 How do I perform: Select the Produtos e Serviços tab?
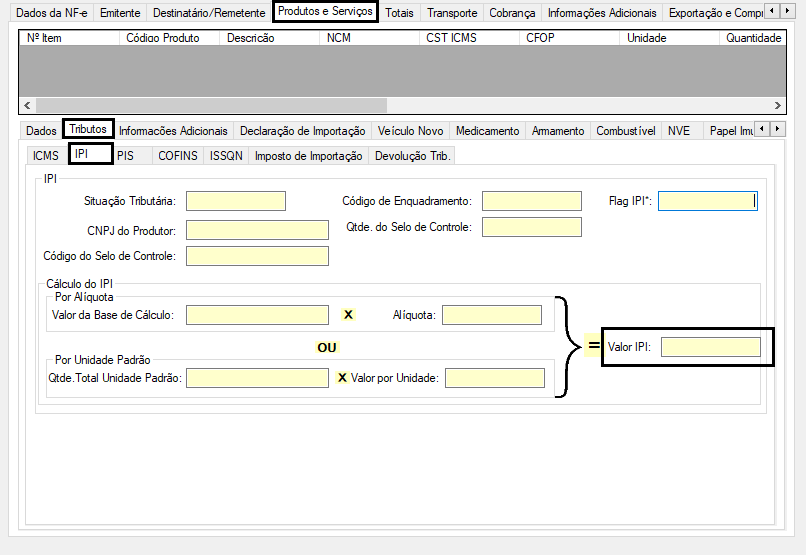(x=325, y=11)
